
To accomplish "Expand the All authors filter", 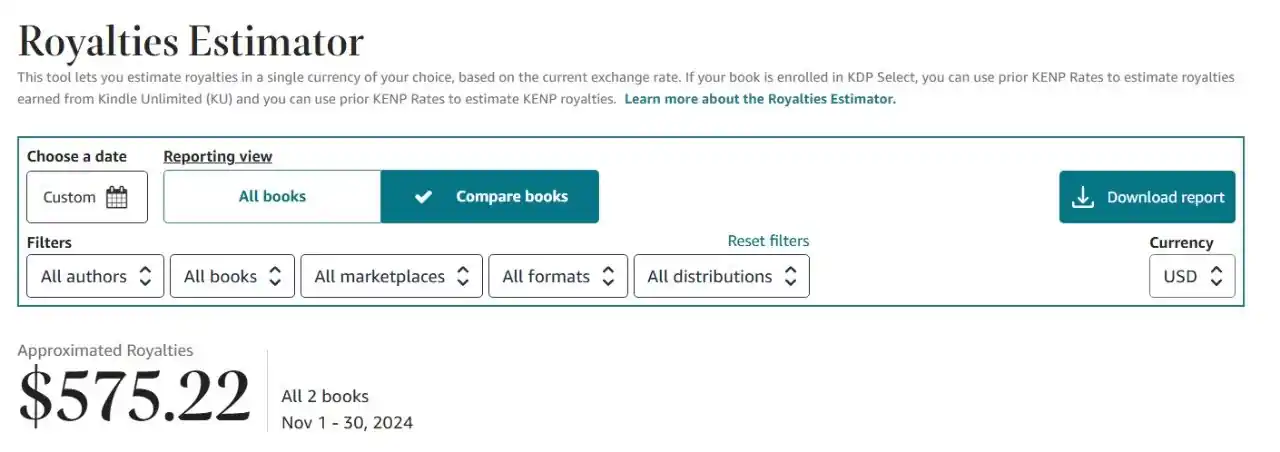I will point(96,276).
